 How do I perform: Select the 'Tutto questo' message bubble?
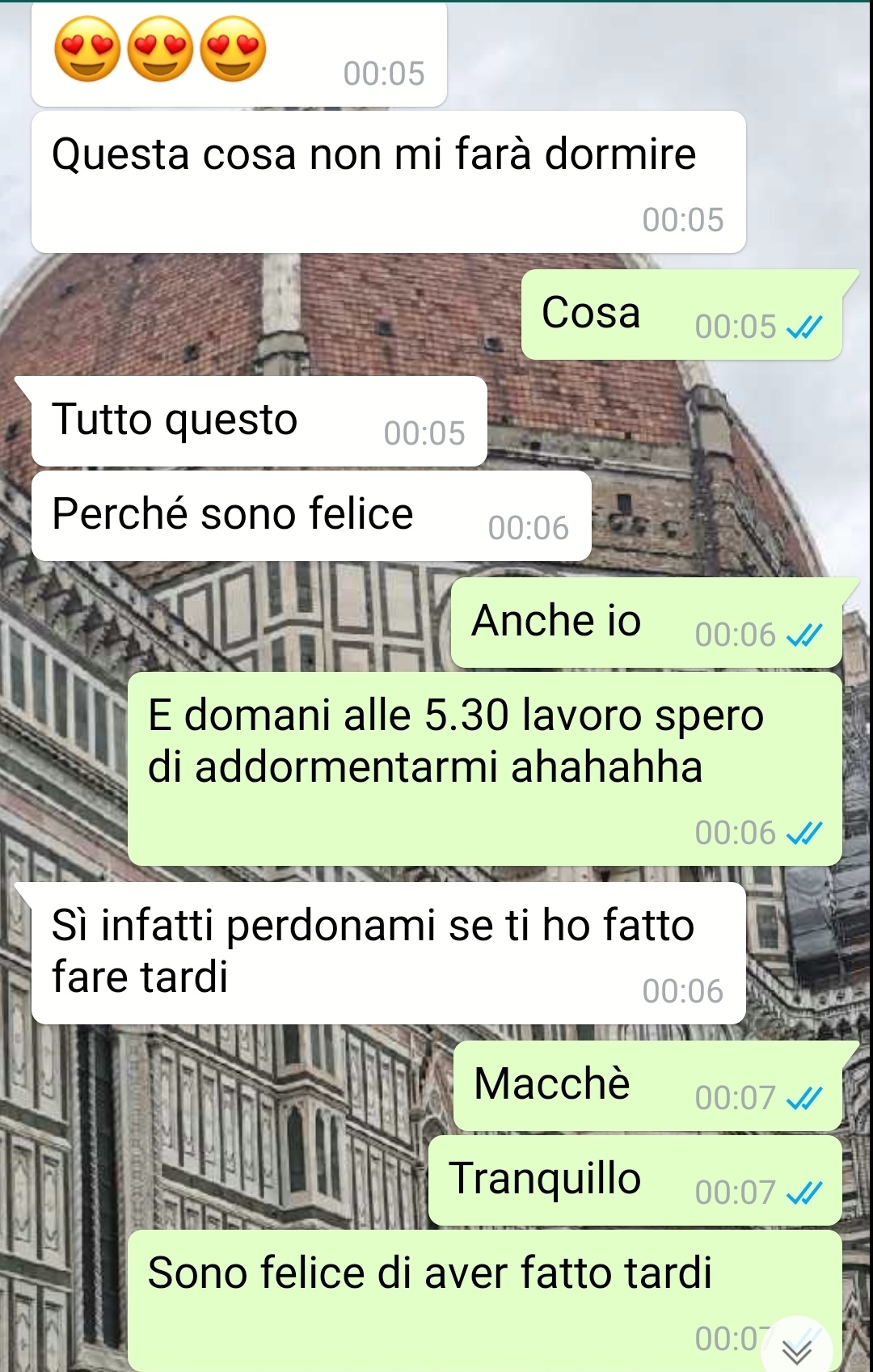259,421
